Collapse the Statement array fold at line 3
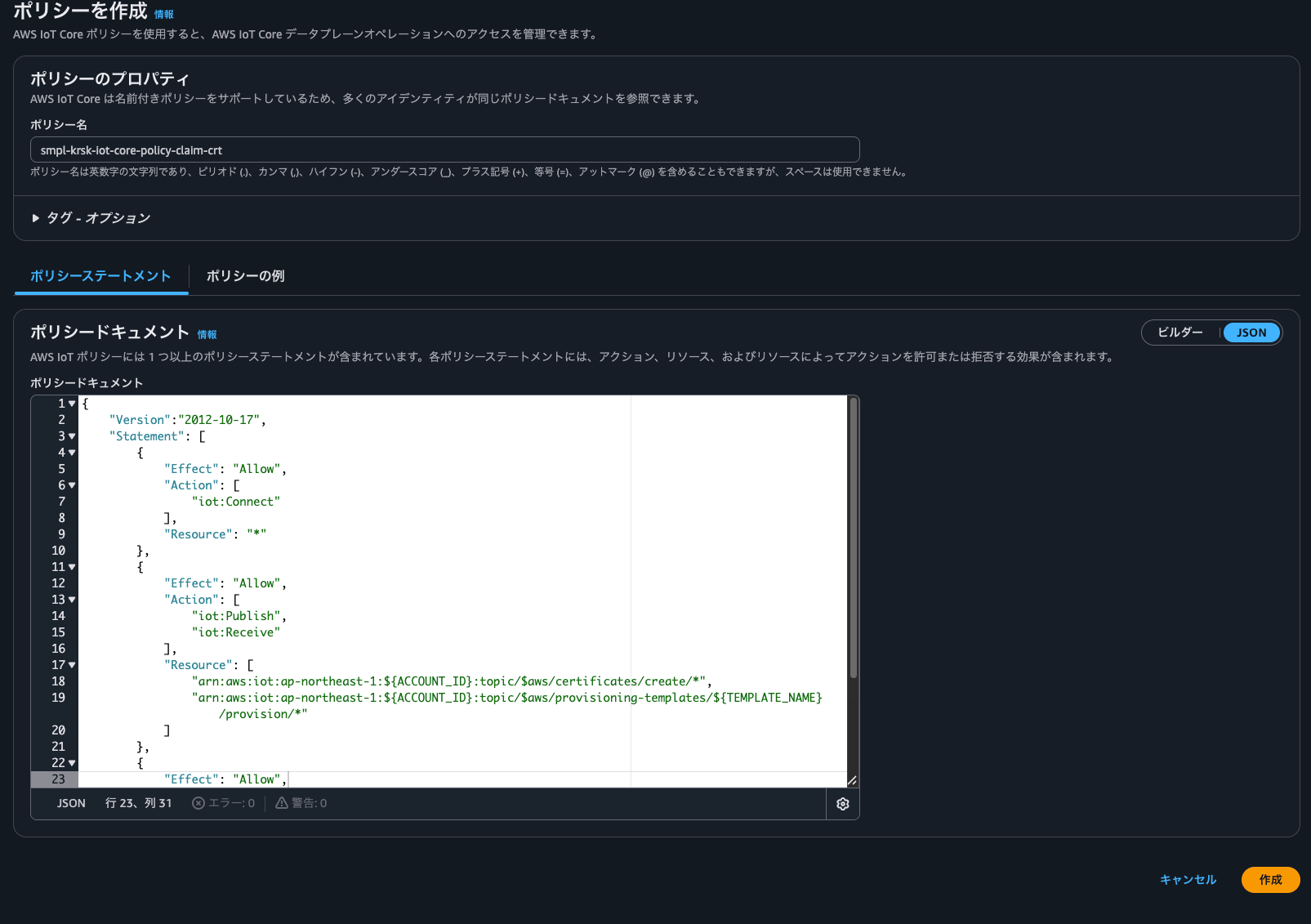The height and width of the screenshot is (924, 1311). point(72,436)
